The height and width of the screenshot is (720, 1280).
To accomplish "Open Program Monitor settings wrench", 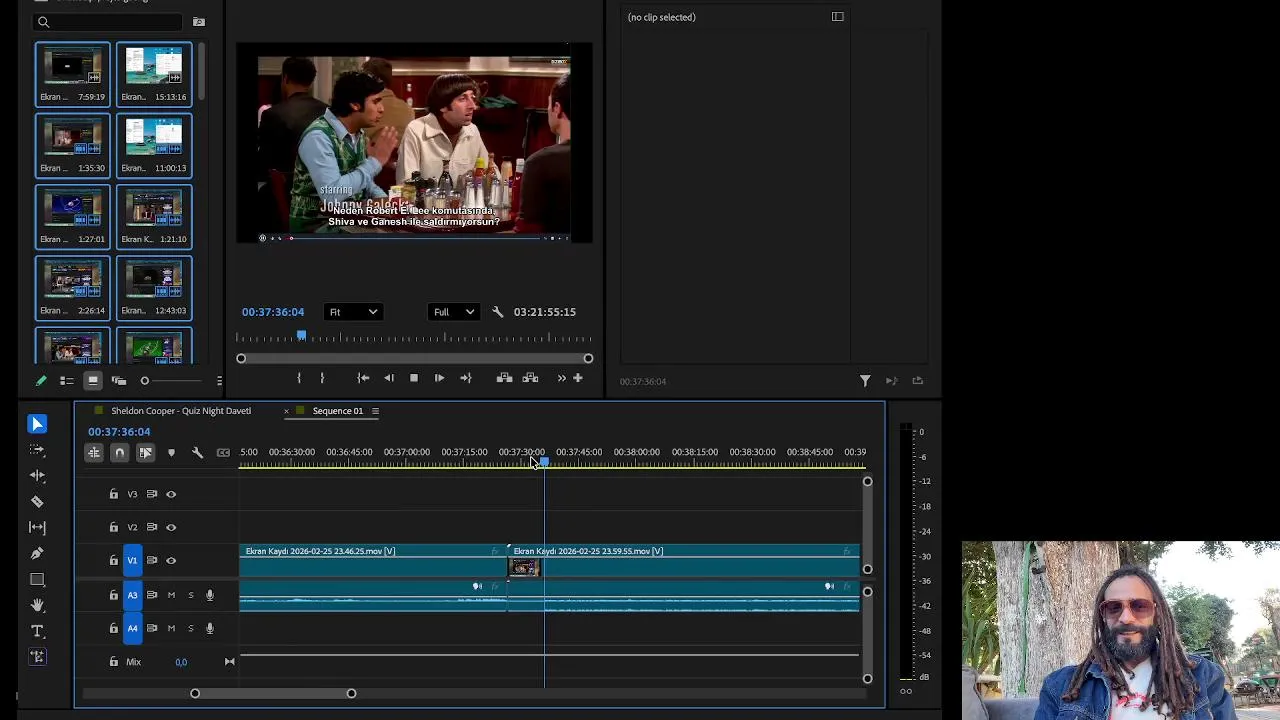I will pyautogui.click(x=498, y=312).
